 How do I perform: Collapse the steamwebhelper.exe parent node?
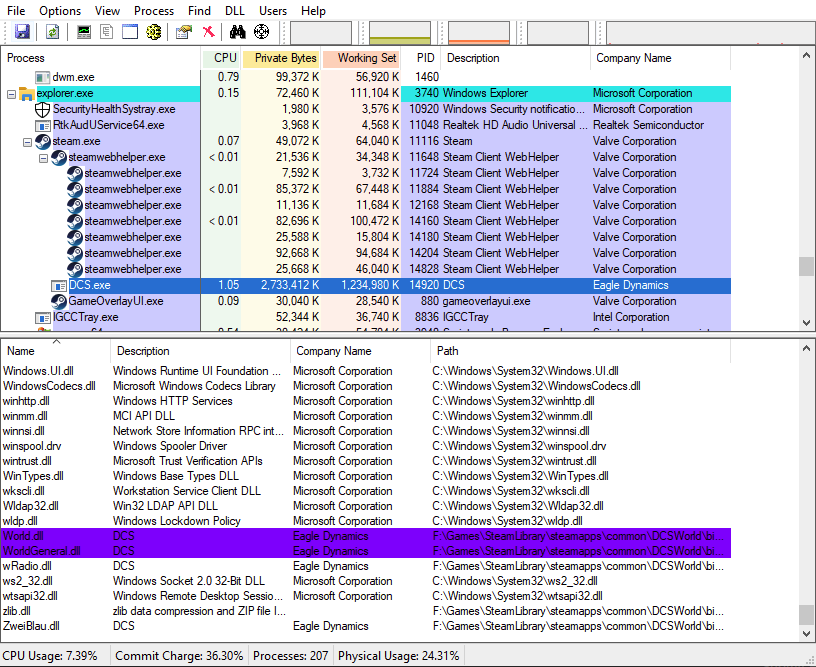click(x=44, y=158)
